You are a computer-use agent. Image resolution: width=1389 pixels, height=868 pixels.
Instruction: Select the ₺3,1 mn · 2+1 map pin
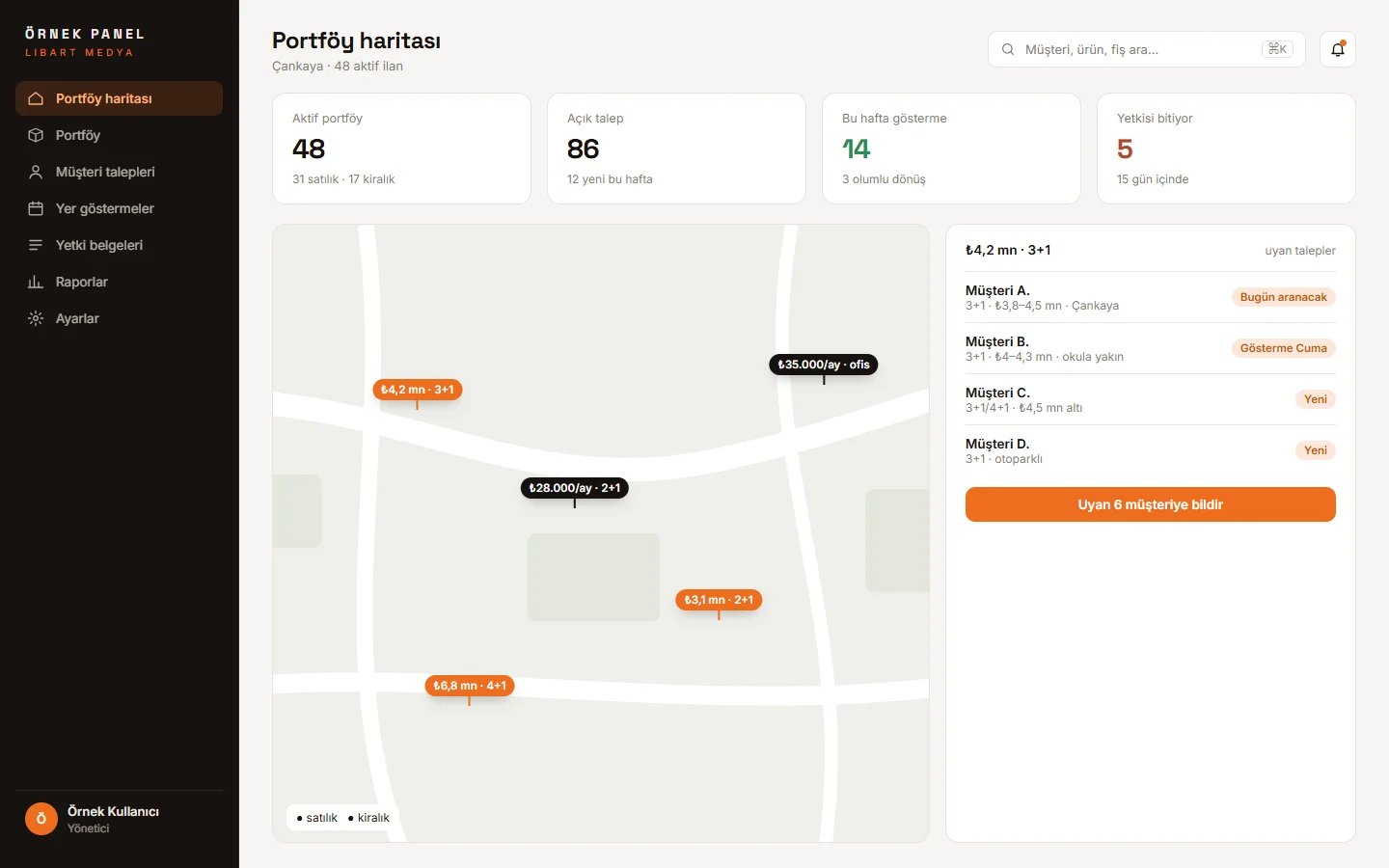coord(719,600)
